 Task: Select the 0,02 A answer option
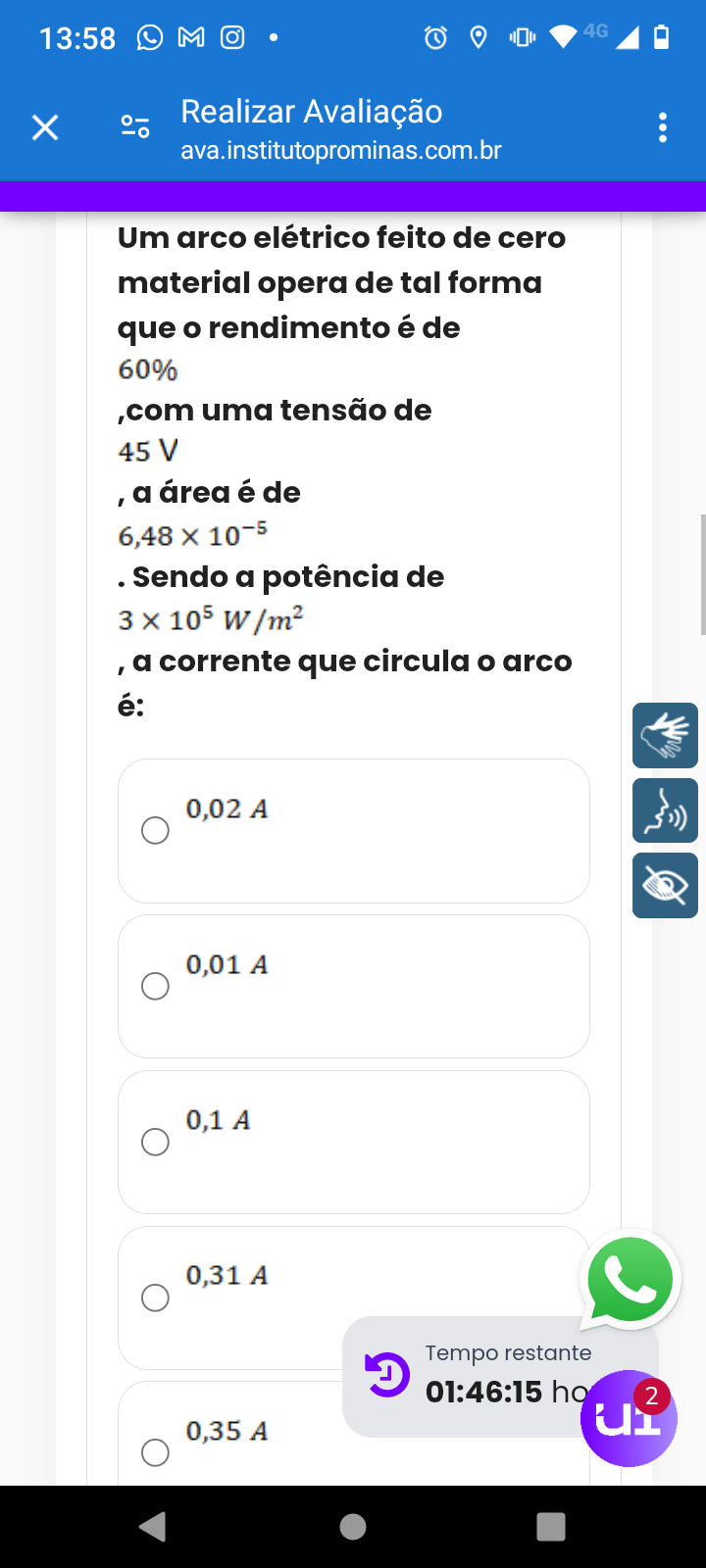click(155, 831)
